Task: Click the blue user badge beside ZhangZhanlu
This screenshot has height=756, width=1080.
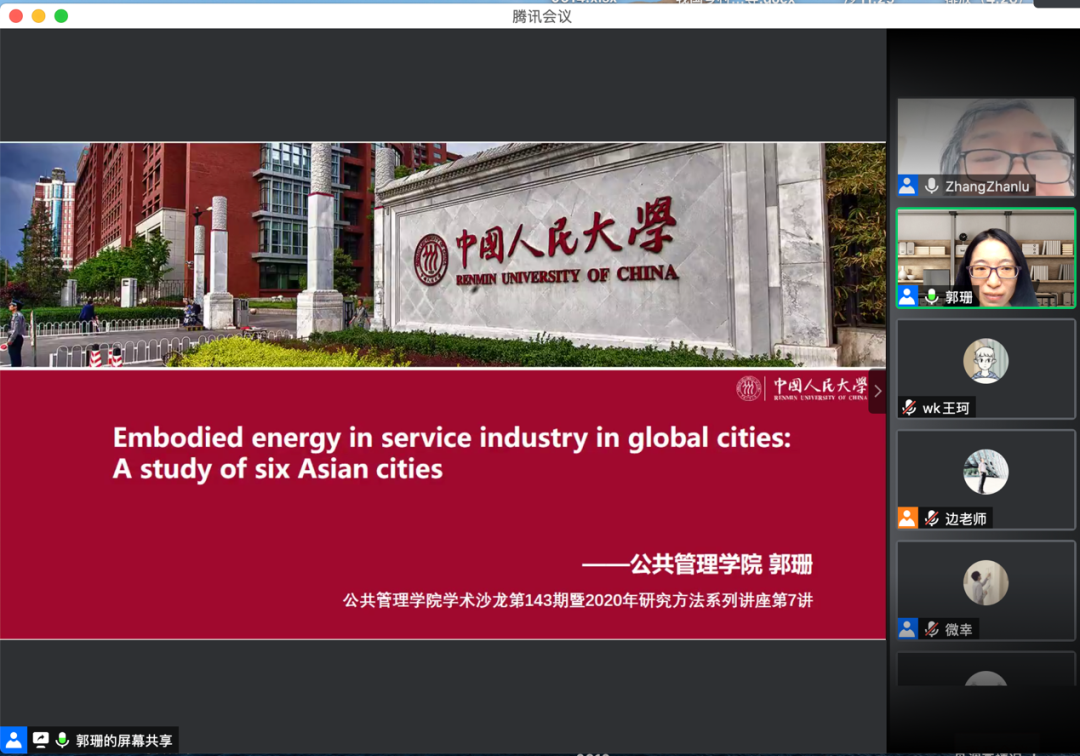Action: 907,186
